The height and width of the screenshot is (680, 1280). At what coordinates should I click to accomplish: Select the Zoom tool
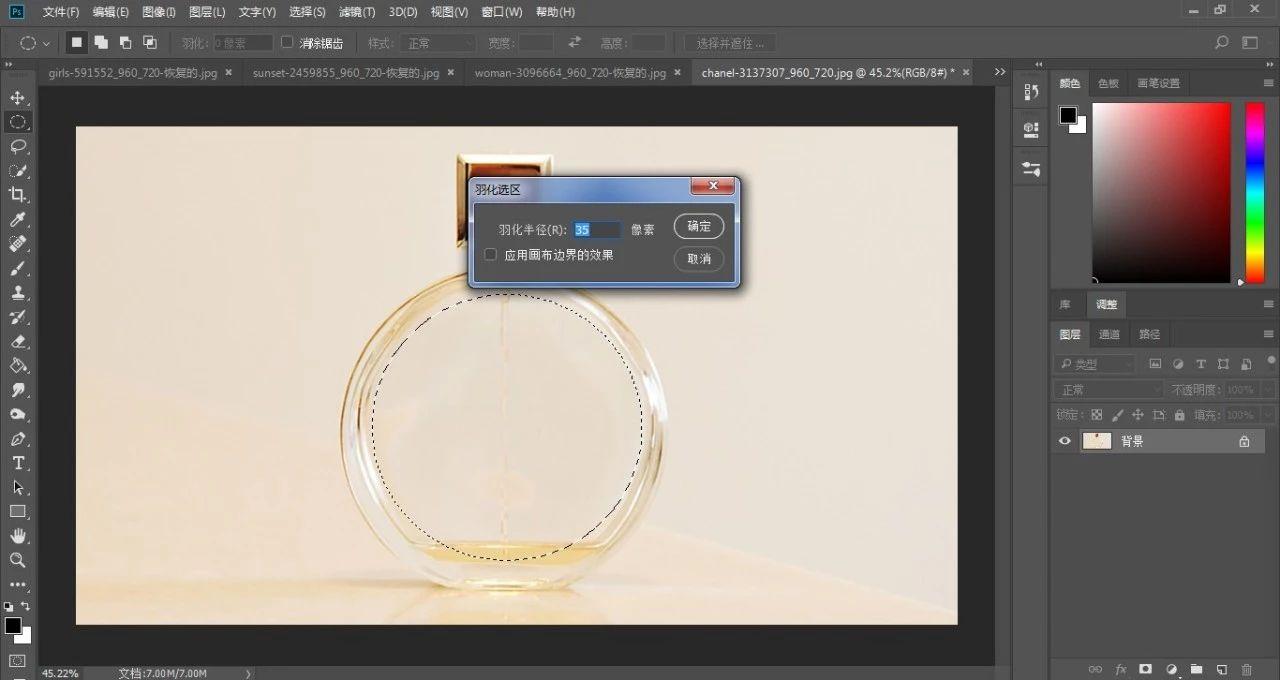(17, 560)
